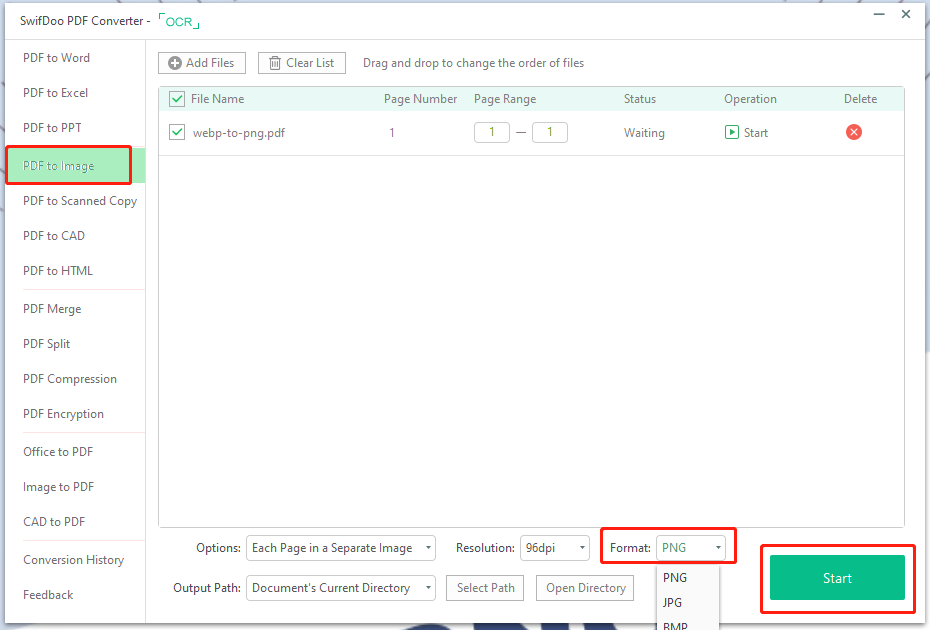View the Conversion History
The height and width of the screenshot is (630, 930).
(x=75, y=560)
